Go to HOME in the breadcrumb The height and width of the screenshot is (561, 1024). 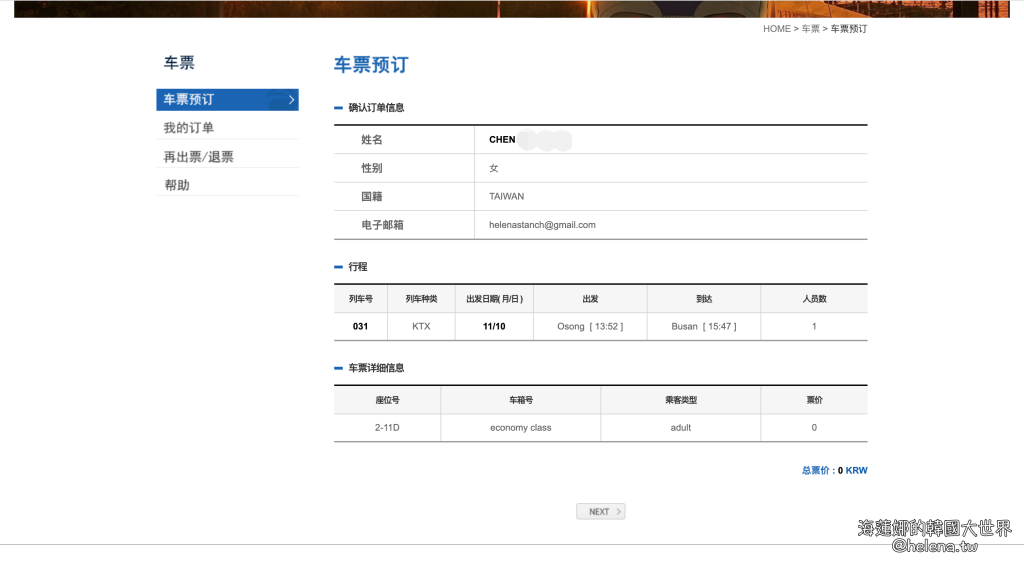point(776,29)
